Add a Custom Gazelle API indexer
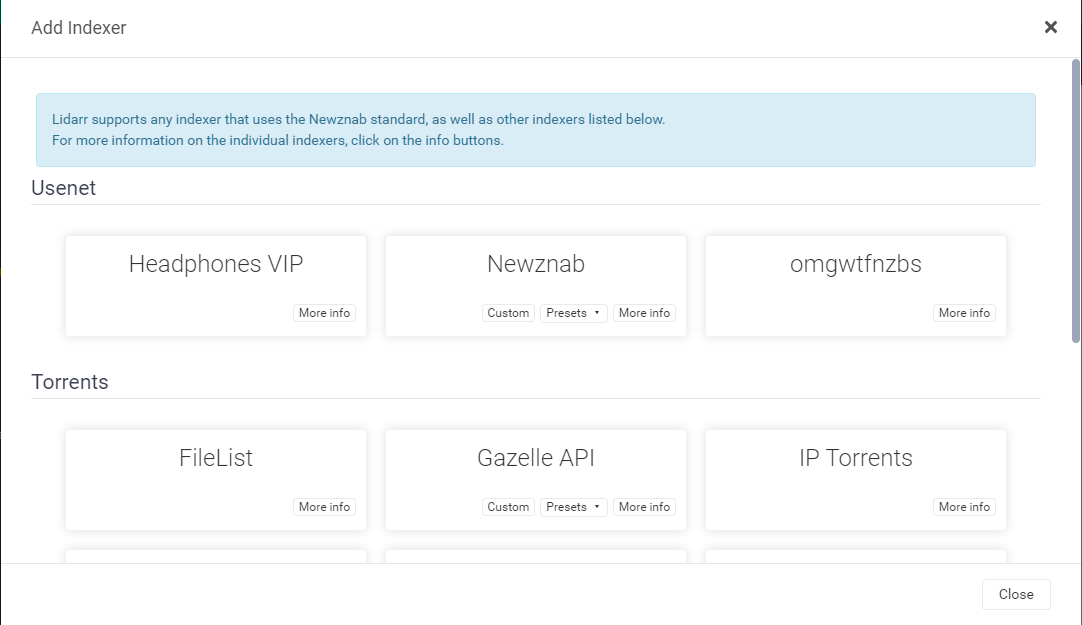This screenshot has width=1082, height=625. coord(508,506)
